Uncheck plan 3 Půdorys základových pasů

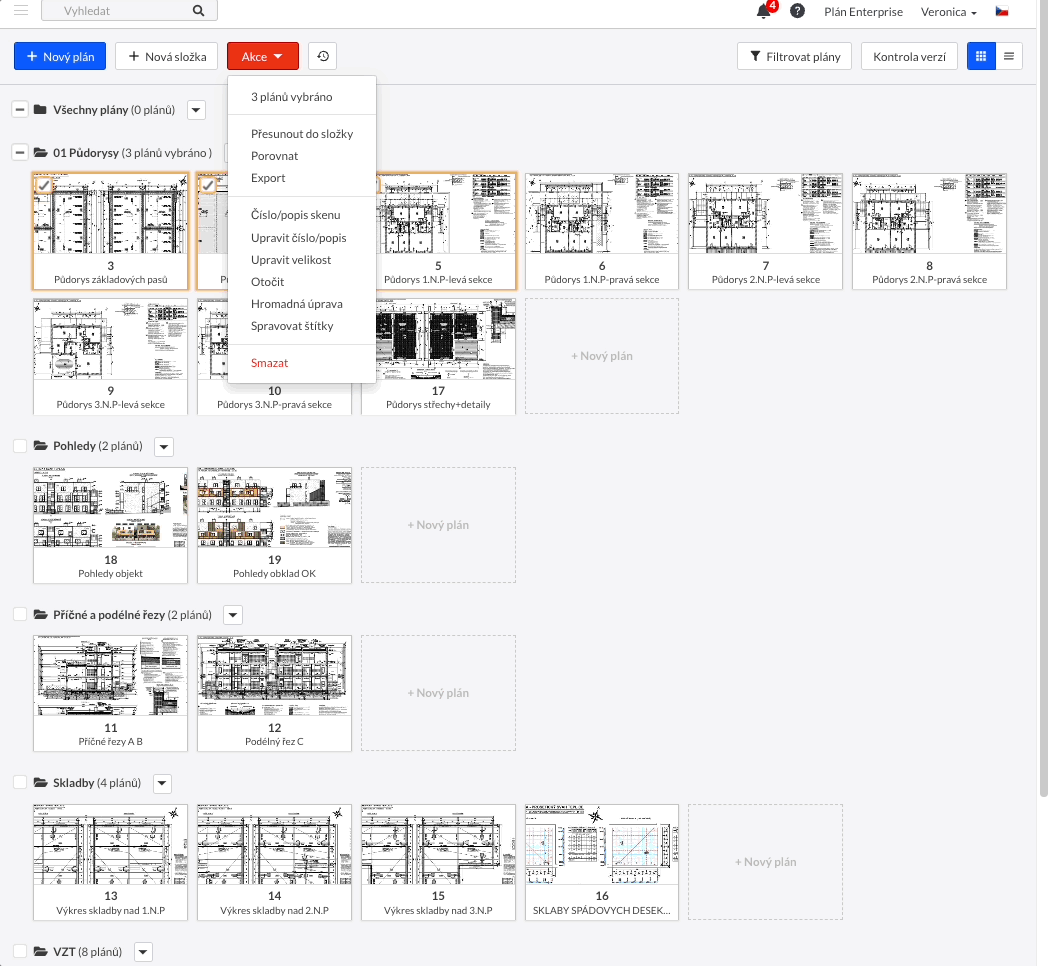44,185
